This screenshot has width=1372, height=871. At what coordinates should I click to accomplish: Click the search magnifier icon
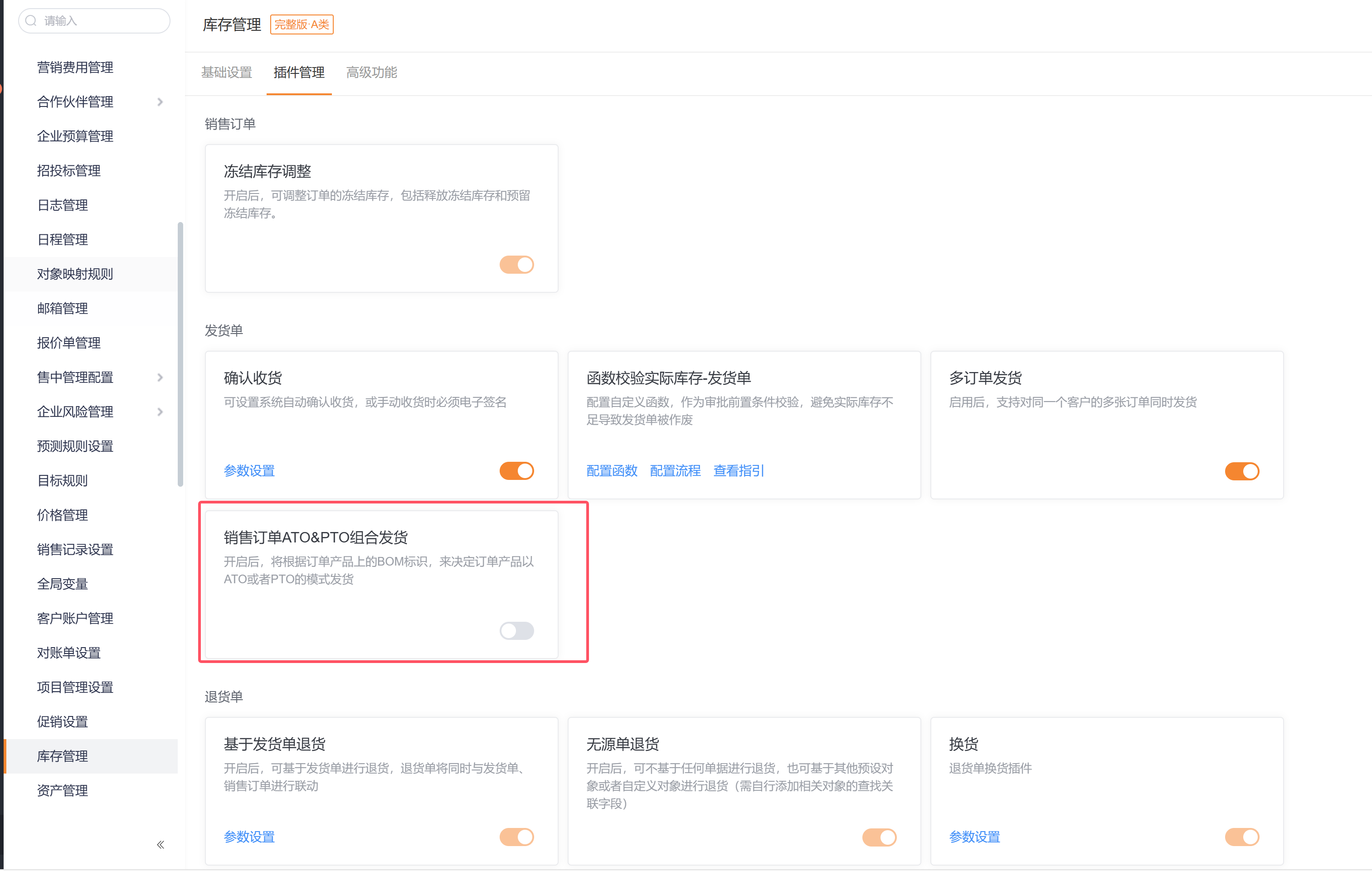[31, 21]
